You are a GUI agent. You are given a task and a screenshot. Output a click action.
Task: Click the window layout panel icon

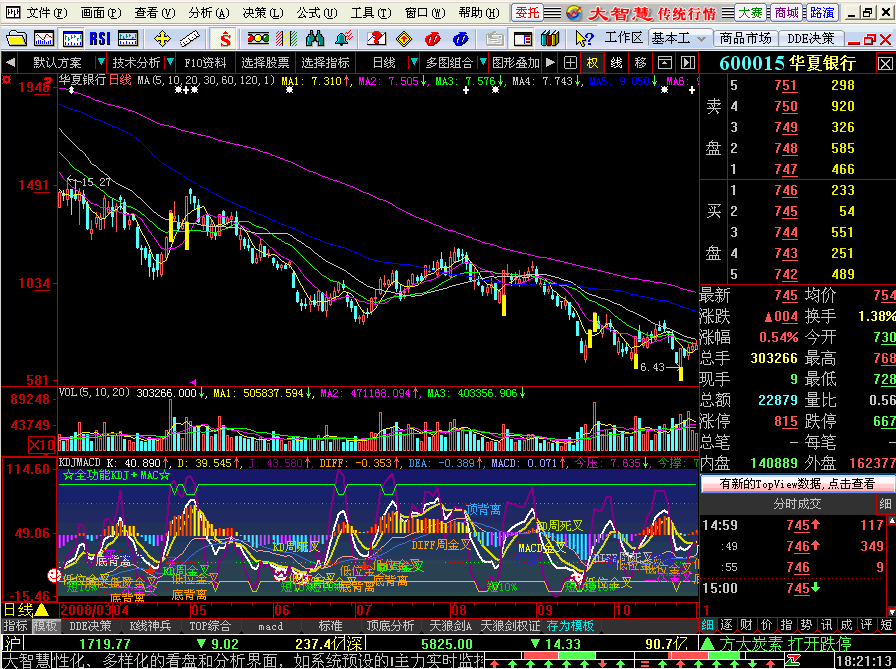tap(523, 39)
